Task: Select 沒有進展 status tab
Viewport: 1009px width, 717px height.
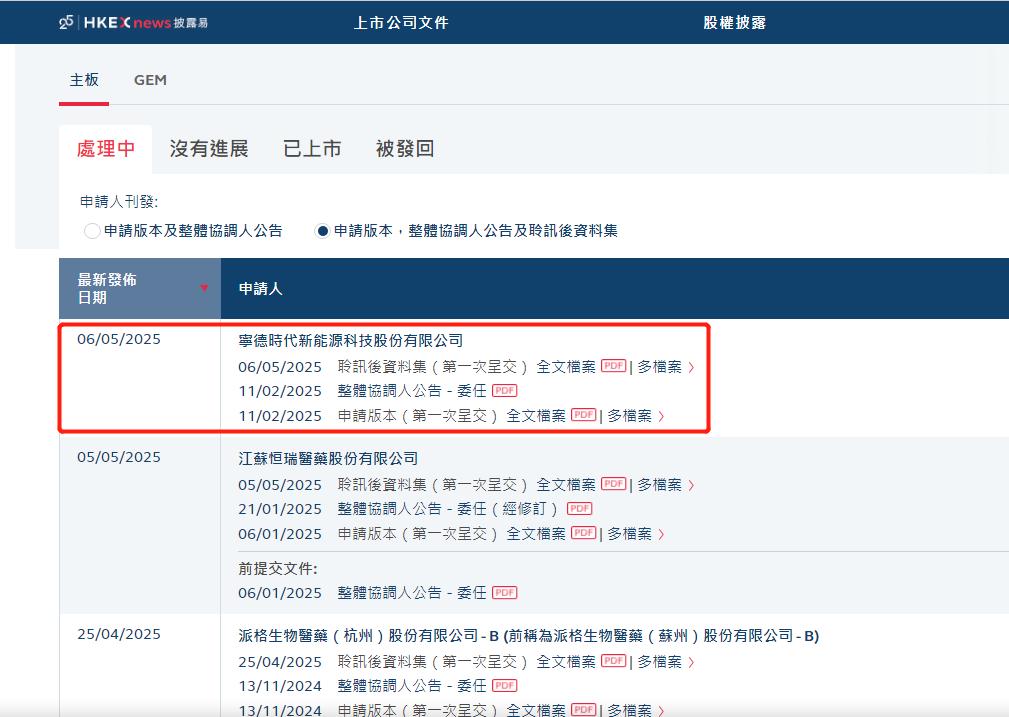Action: pos(209,149)
